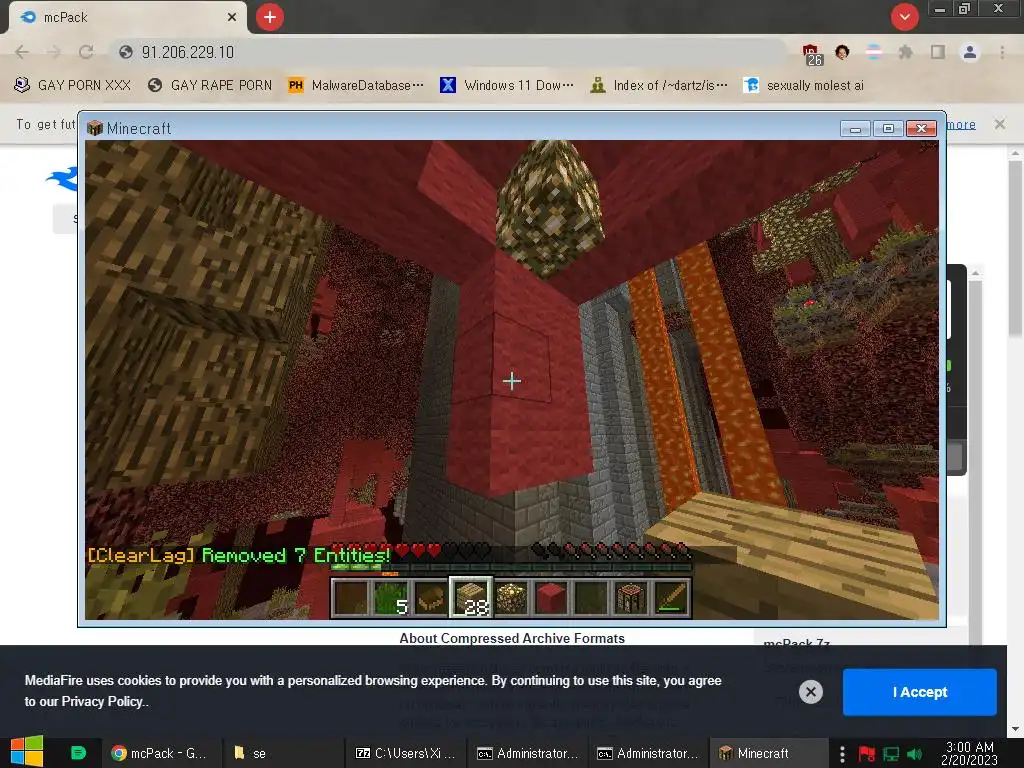Maximize the Minecraft window
1024x768 pixels.
[x=888, y=128]
